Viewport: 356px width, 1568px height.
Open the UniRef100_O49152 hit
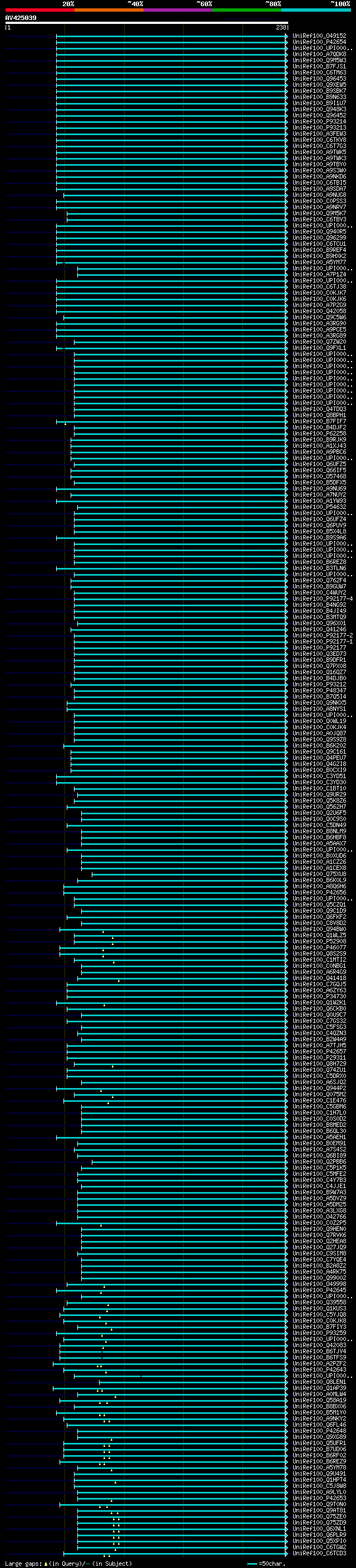click(x=319, y=36)
